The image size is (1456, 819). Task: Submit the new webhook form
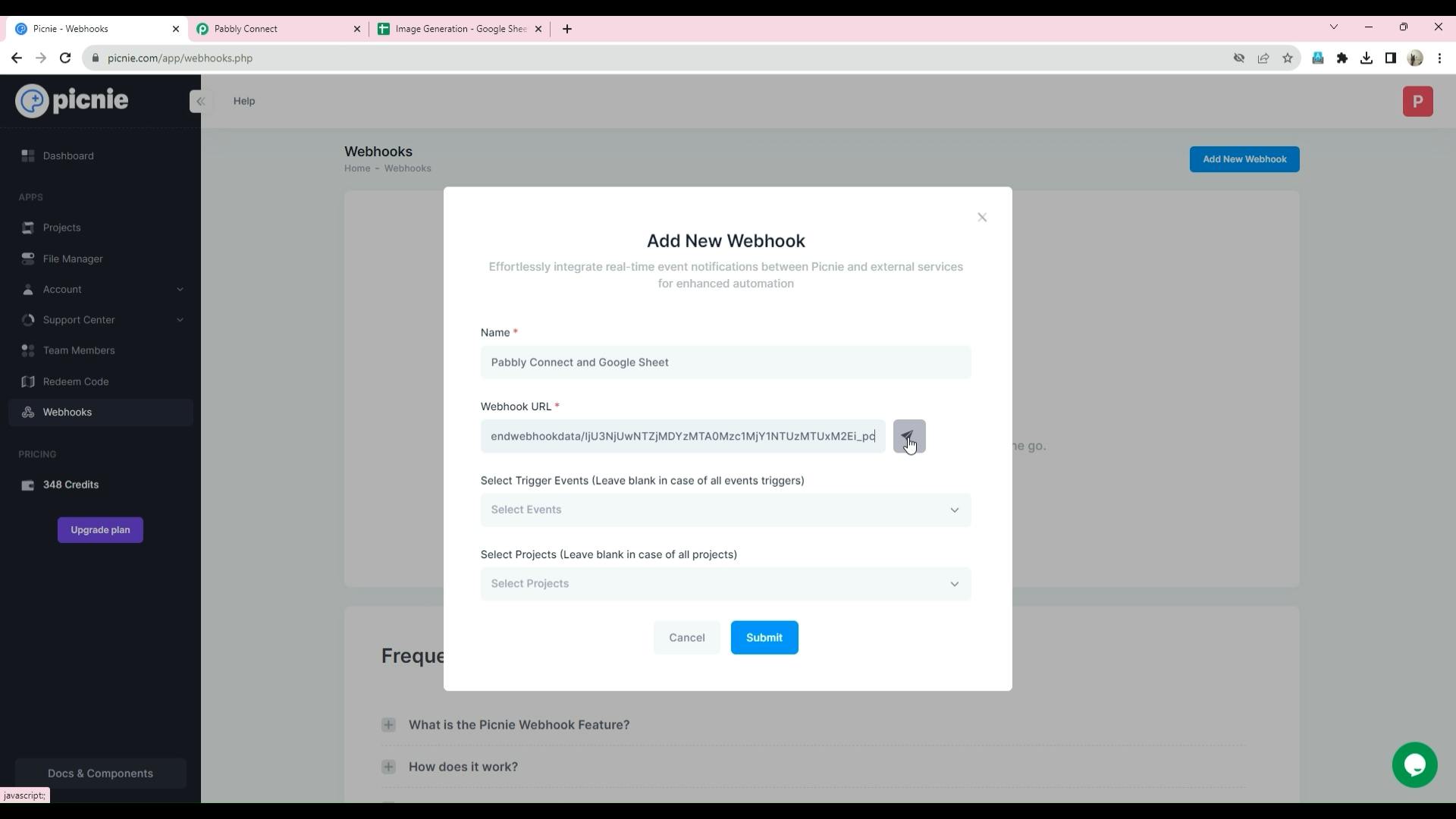click(x=764, y=638)
